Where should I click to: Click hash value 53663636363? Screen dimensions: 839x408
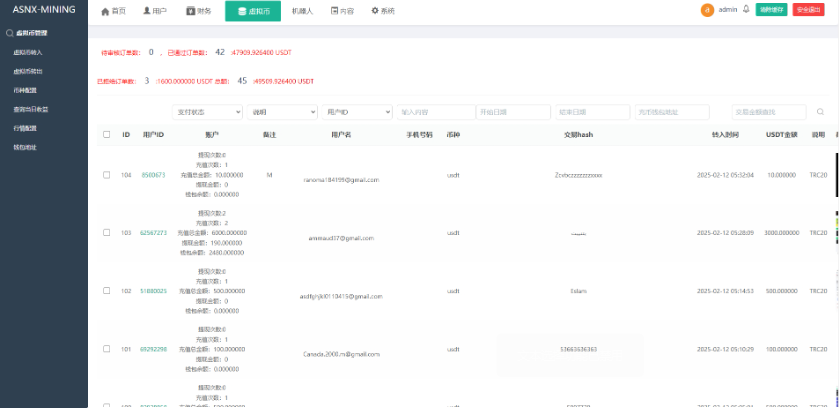578,349
